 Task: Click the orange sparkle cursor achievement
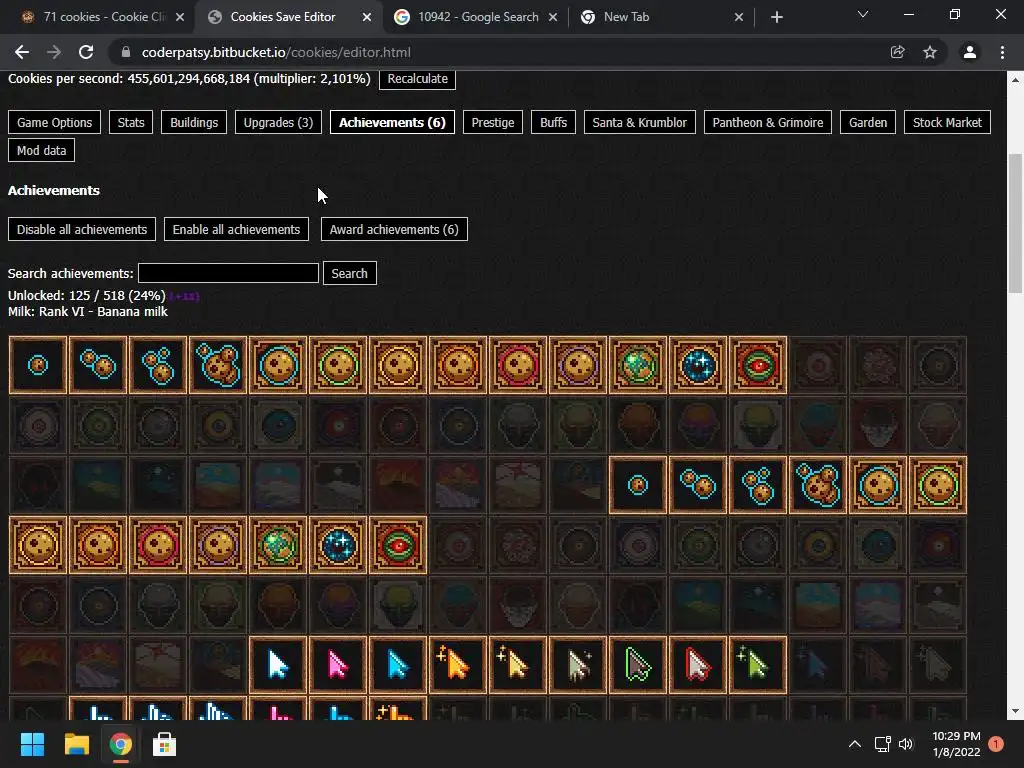(x=458, y=665)
